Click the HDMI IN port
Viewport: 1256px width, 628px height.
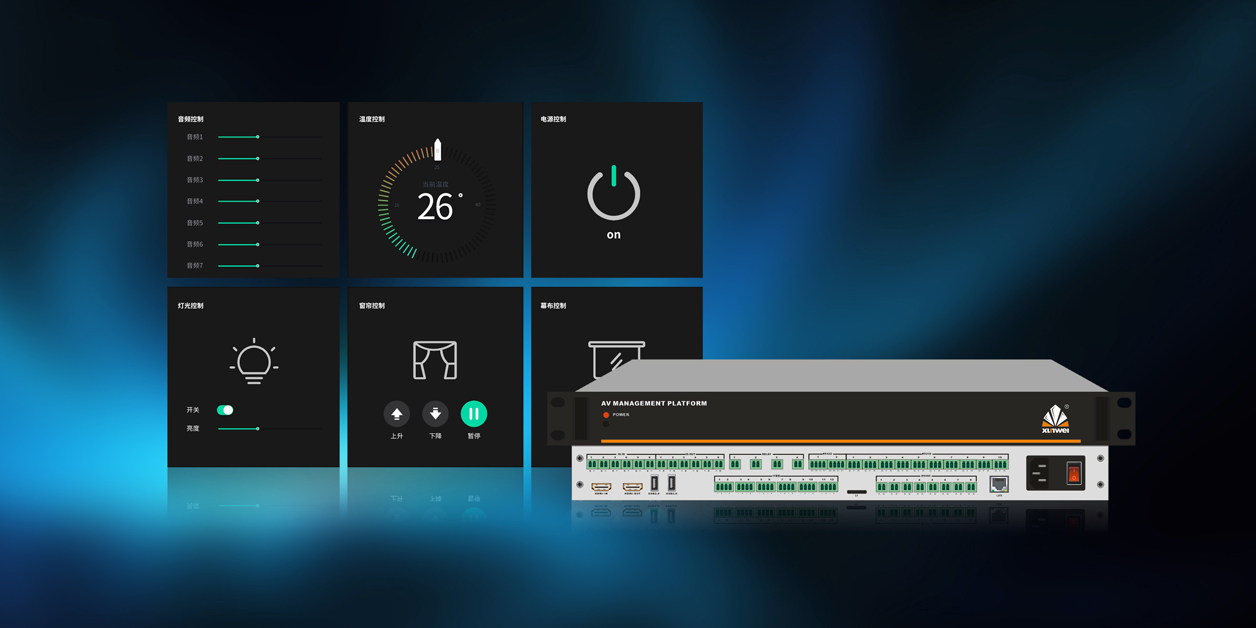pyautogui.click(x=601, y=486)
